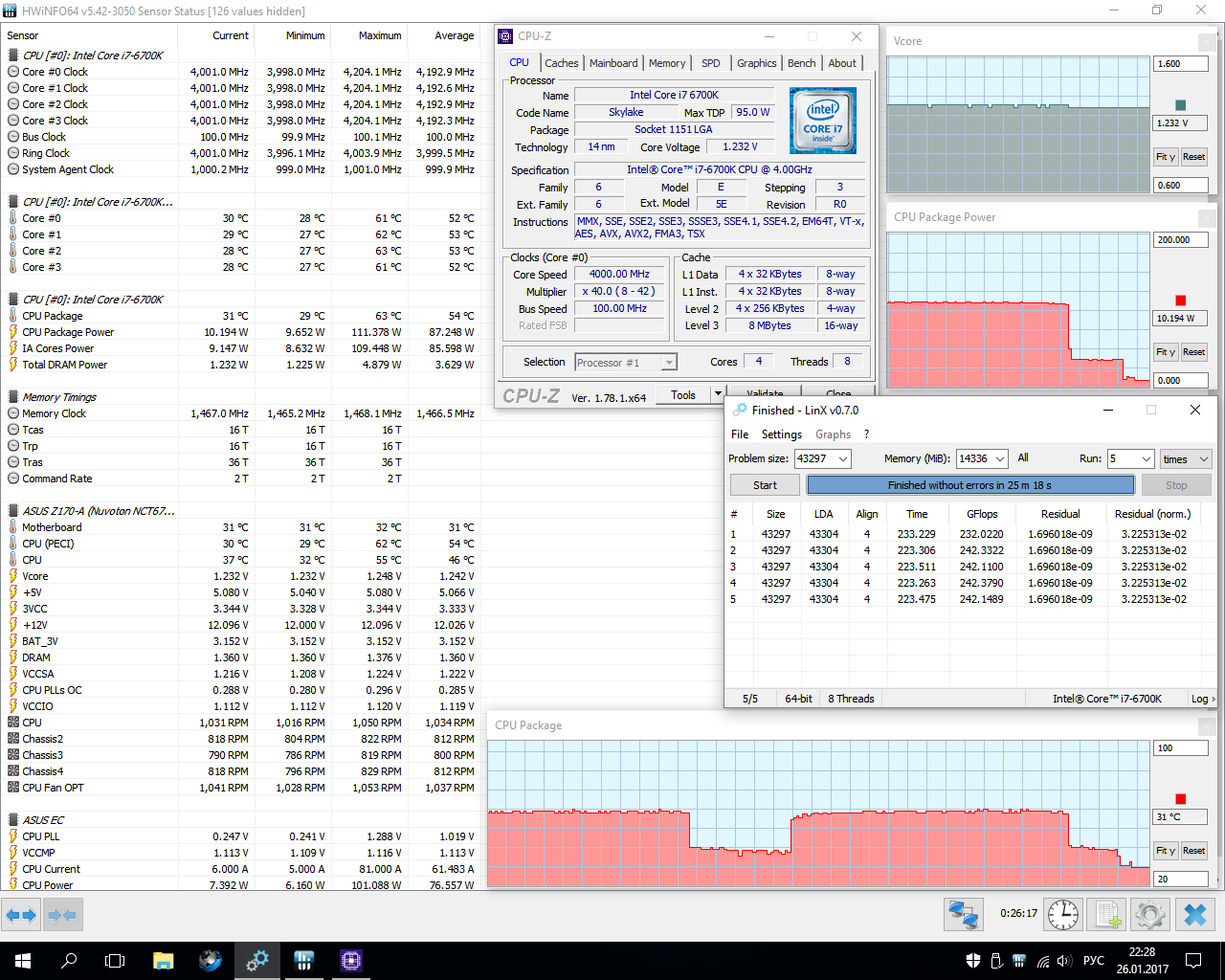Click the ASUS EC group icon

pyautogui.click(x=13, y=820)
